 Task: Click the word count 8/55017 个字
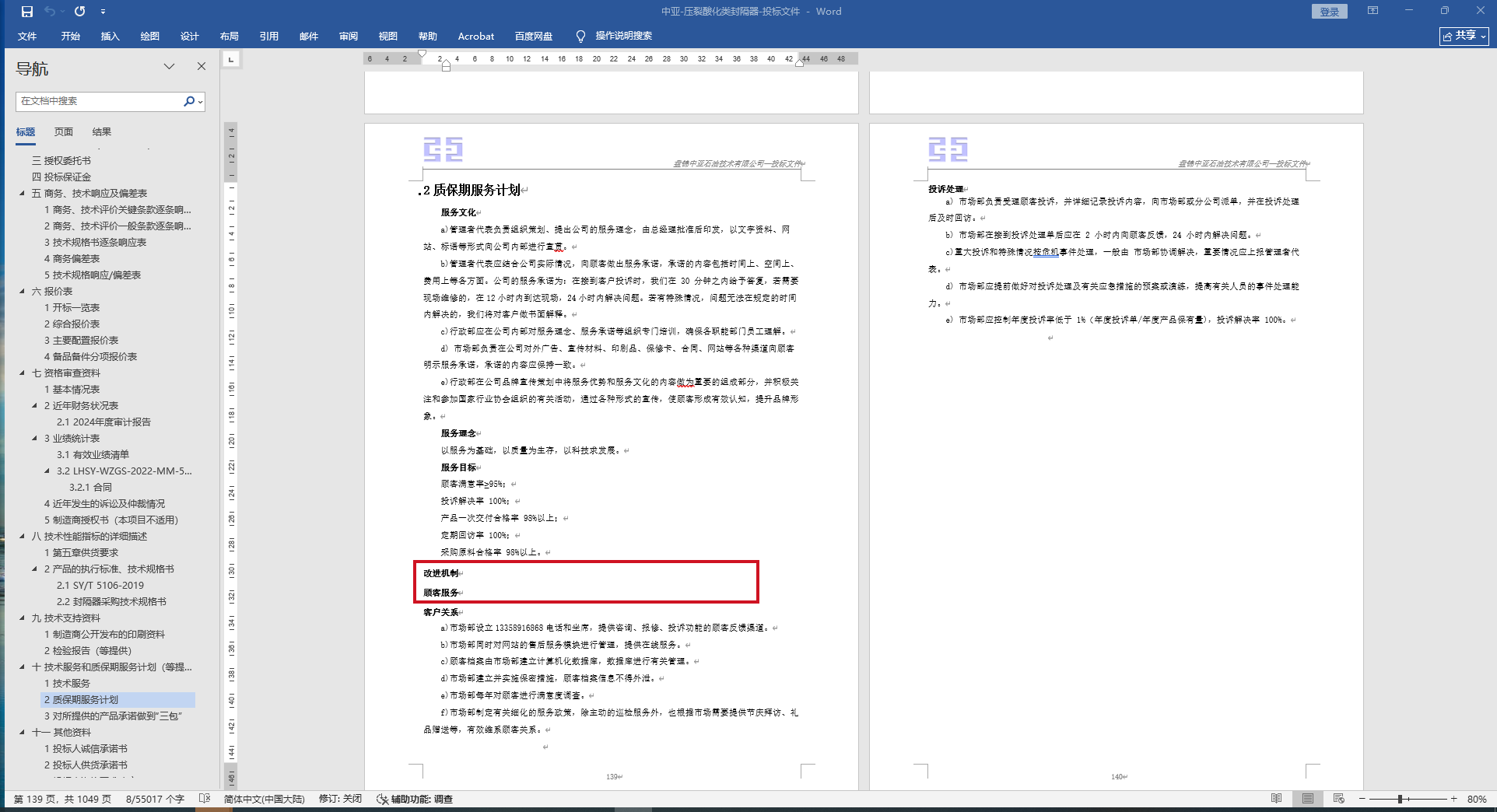(x=155, y=800)
